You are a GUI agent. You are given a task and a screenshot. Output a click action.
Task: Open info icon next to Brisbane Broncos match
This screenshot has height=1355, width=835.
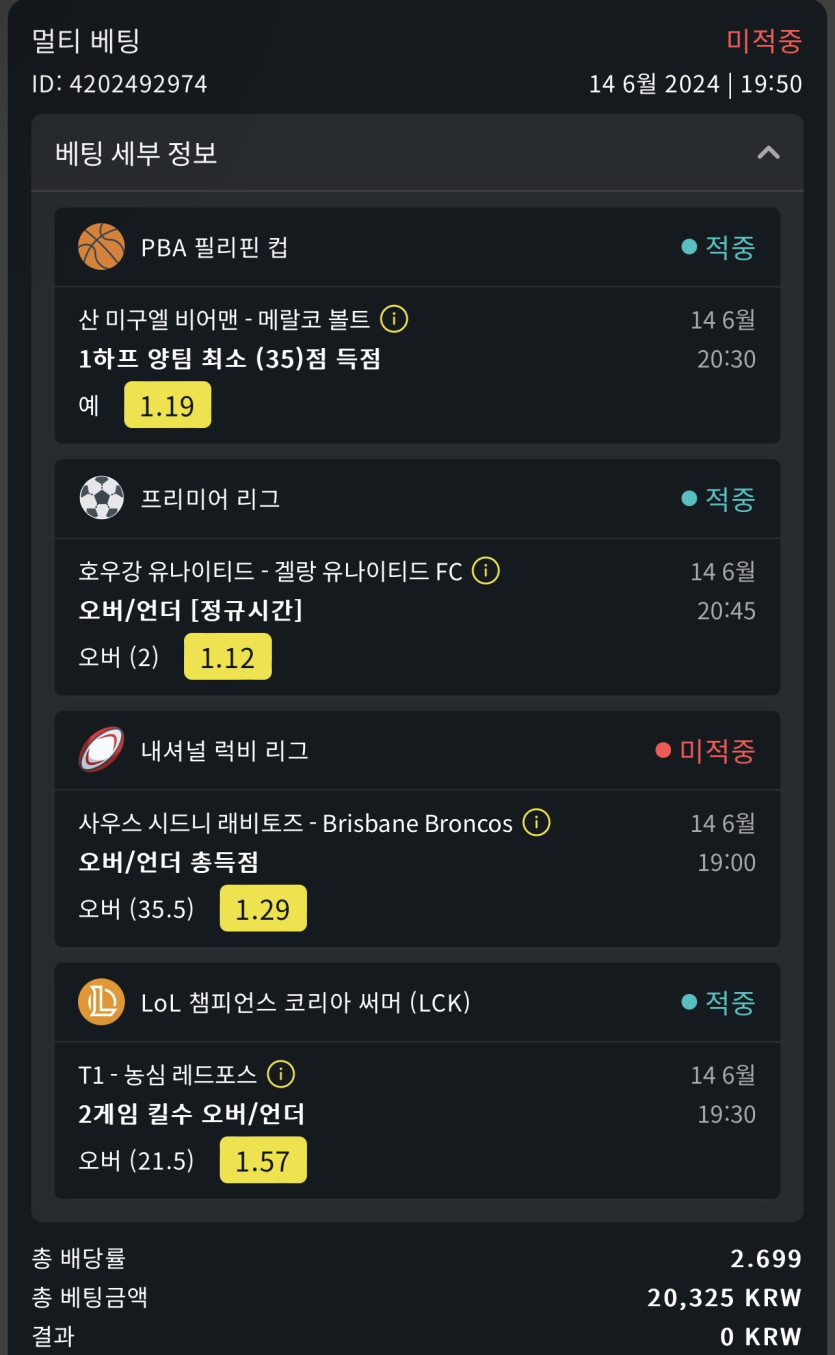[537, 823]
